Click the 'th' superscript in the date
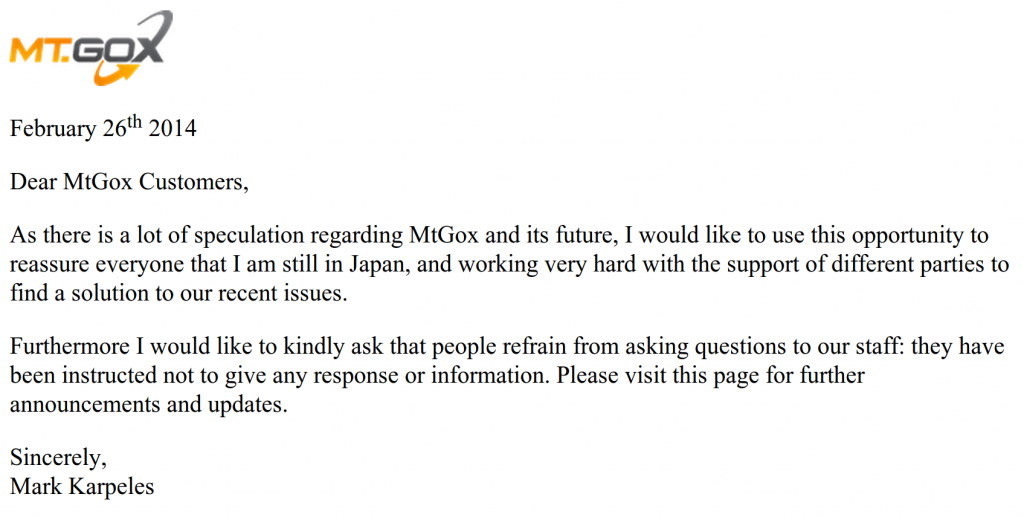1024x517 pixels. point(133,121)
